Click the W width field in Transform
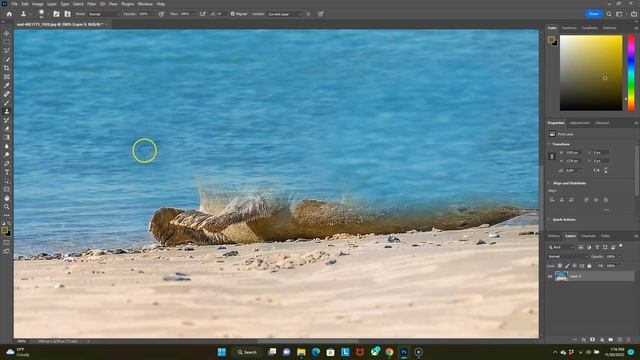This screenshot has height=360, width=640. pyautogui.click(x=572, y=152)
